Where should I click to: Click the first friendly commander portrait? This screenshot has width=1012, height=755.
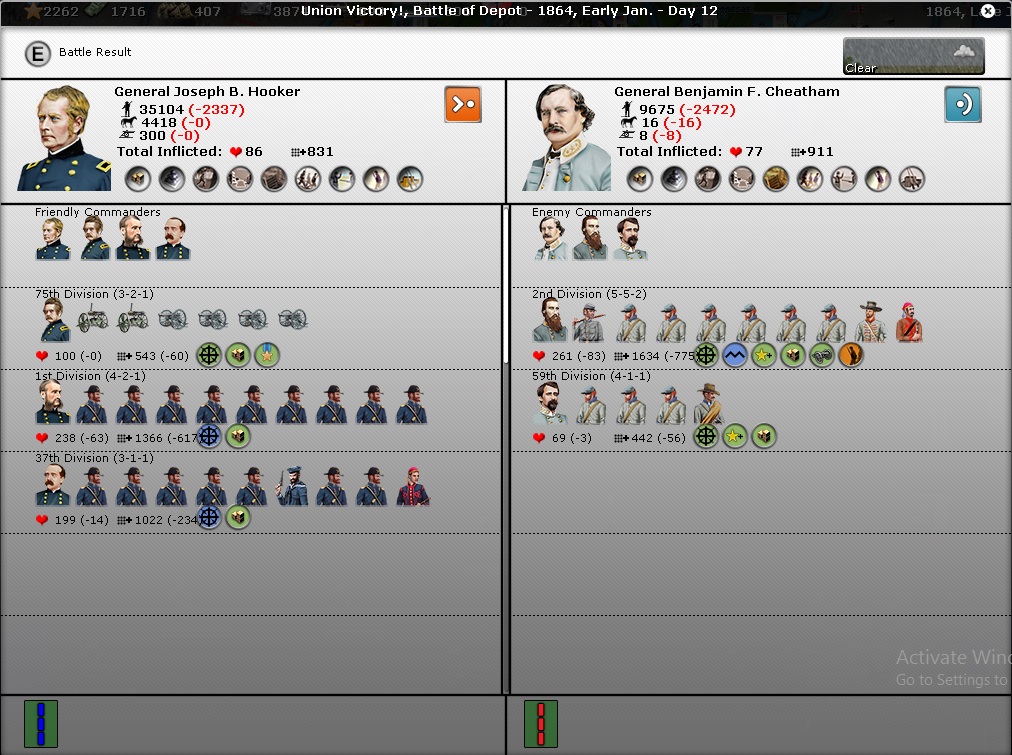point(52,240)
